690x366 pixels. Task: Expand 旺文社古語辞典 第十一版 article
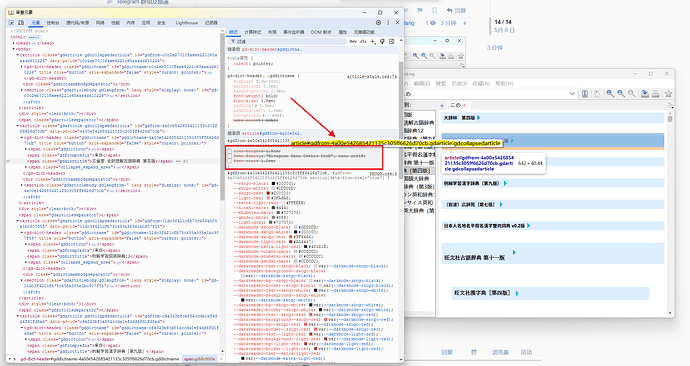(x=514, y=252)
